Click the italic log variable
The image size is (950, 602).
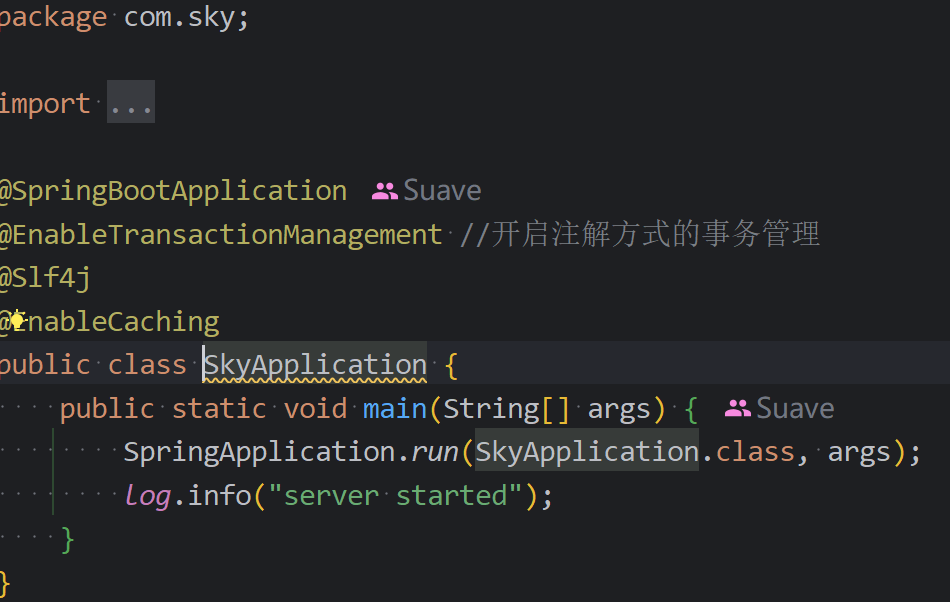[x=148, y=496]
